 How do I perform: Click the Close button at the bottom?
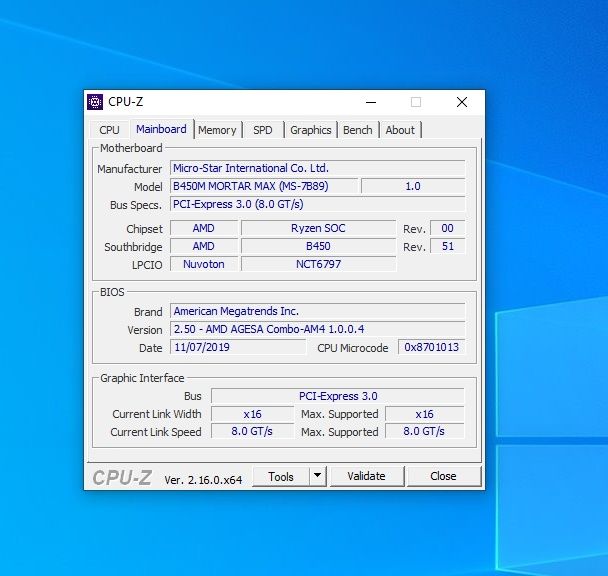click(x=443, y=476)
